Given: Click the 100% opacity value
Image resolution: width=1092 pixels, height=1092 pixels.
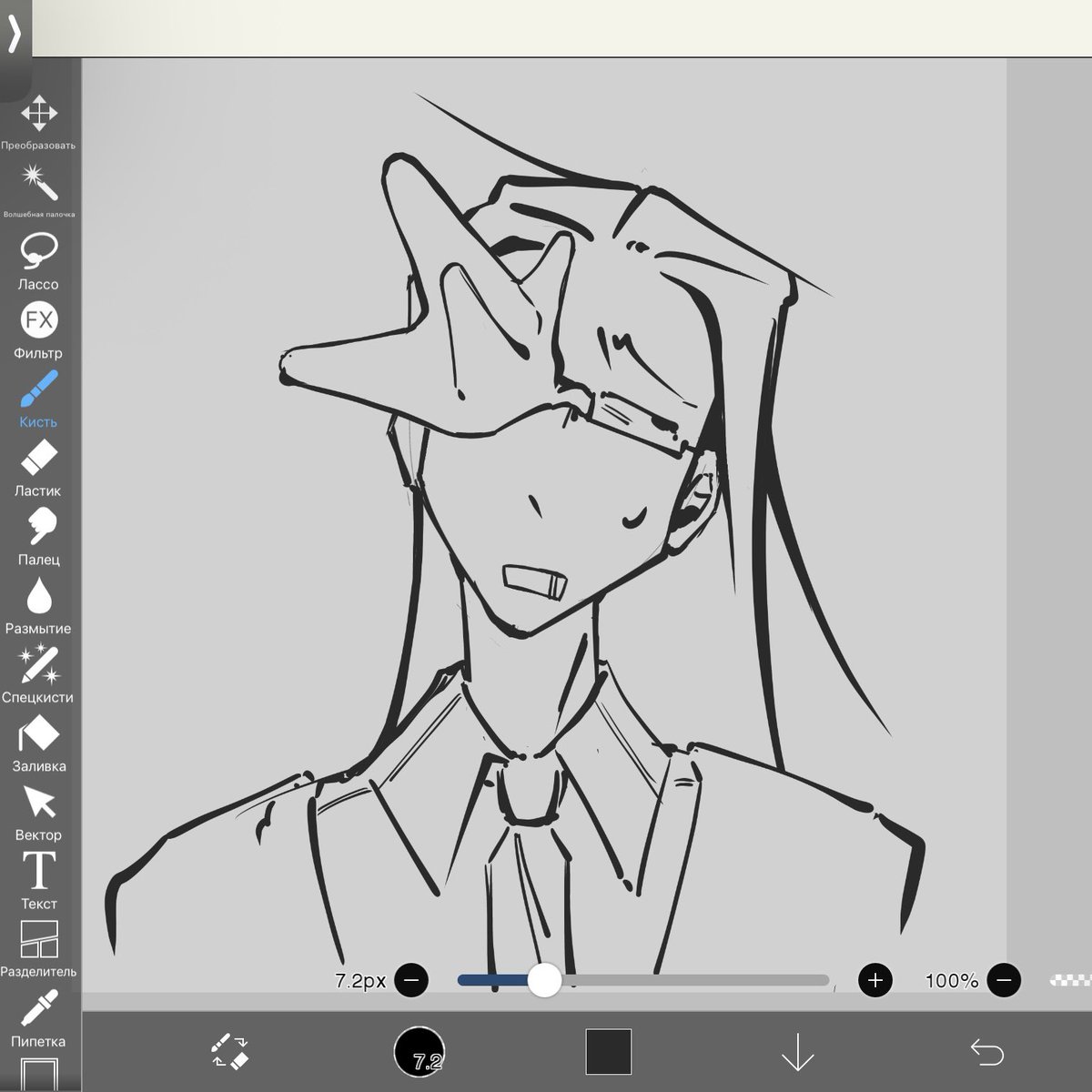Looking at the screenshot, I should pyautogui.click(x=952, y=980).
